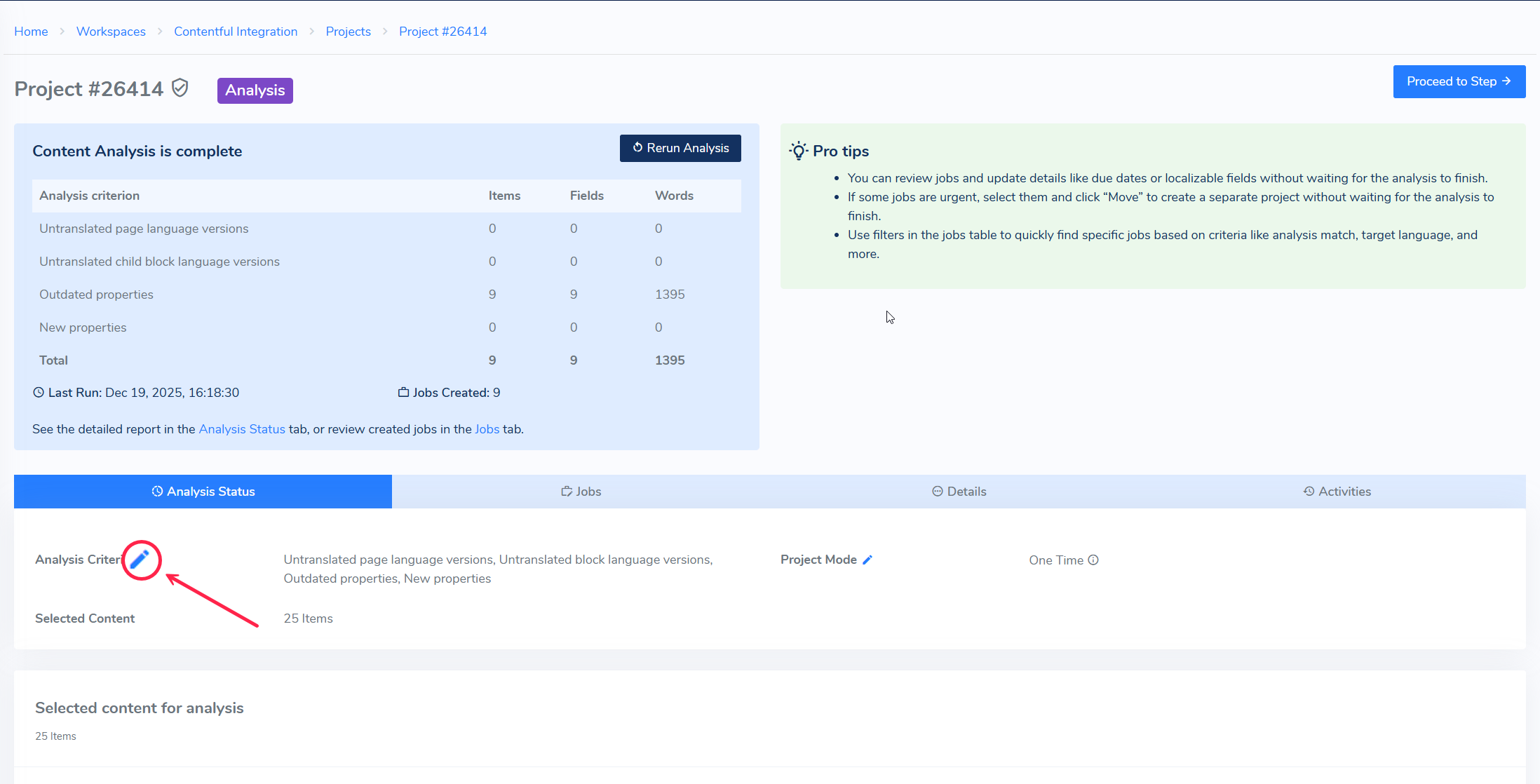Open the One Time info icon
Screen dimensions: 1540x784
1093,560
